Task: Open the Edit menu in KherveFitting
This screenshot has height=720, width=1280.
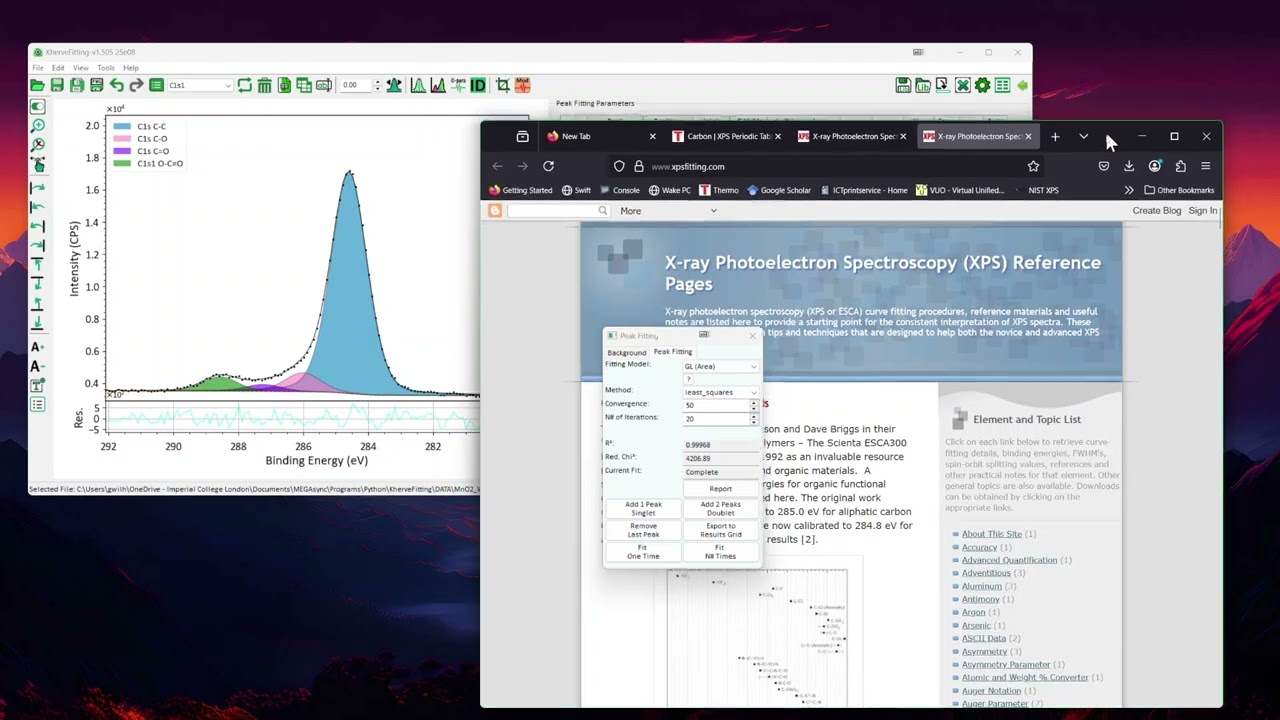Action: pos(58,68)
